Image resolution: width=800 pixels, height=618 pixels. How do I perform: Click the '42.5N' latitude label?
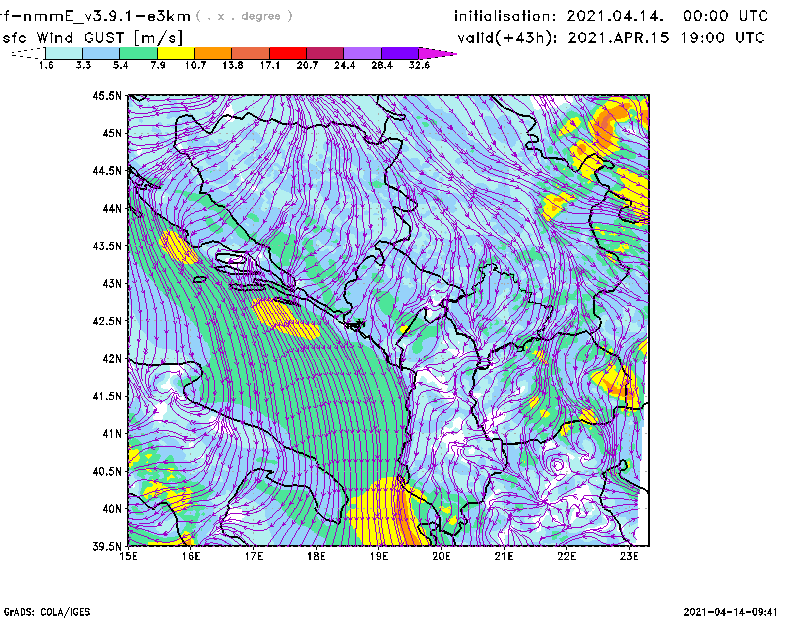click(107, 321)
